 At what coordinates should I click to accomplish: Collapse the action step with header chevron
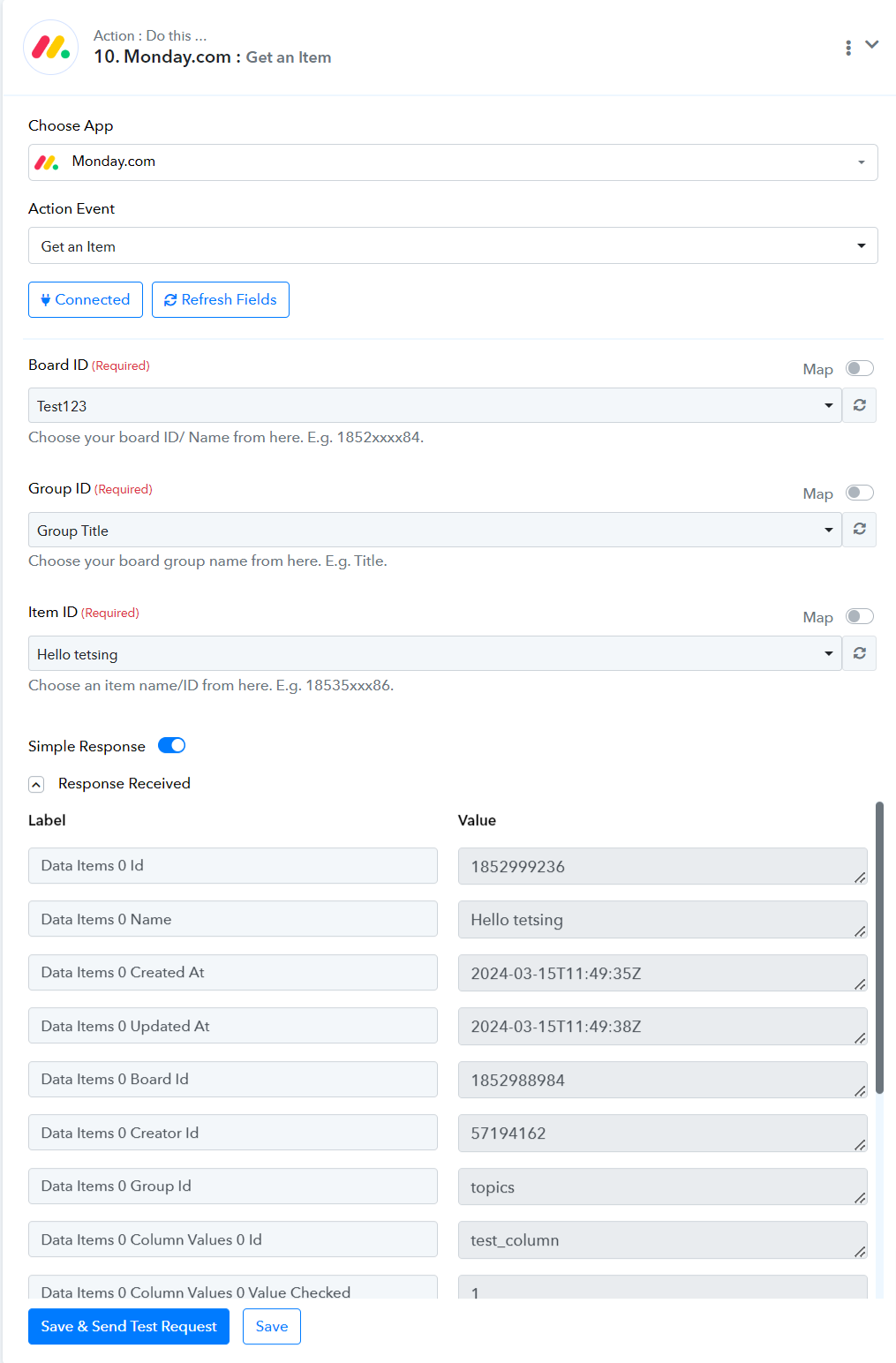872,44
